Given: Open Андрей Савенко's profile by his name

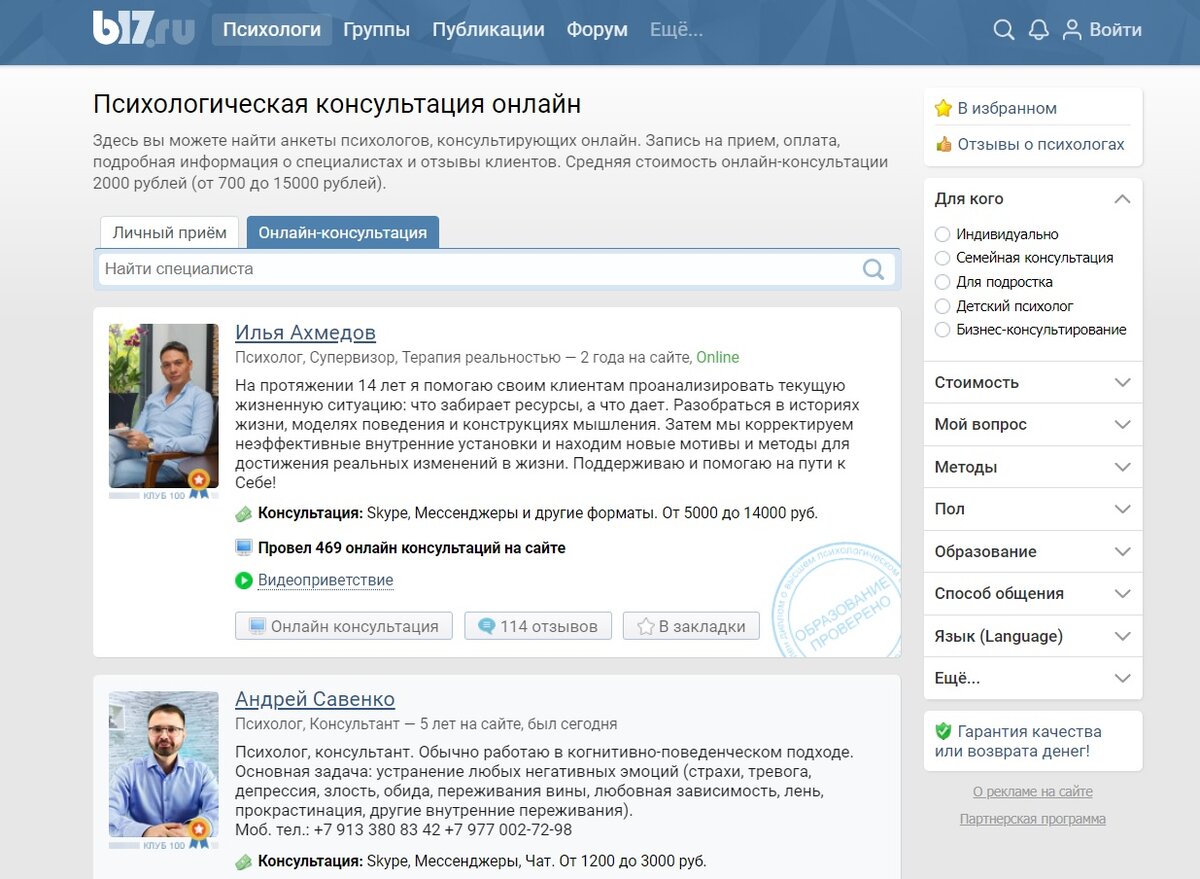Looking at the screenshot, I should coord(315,699).
